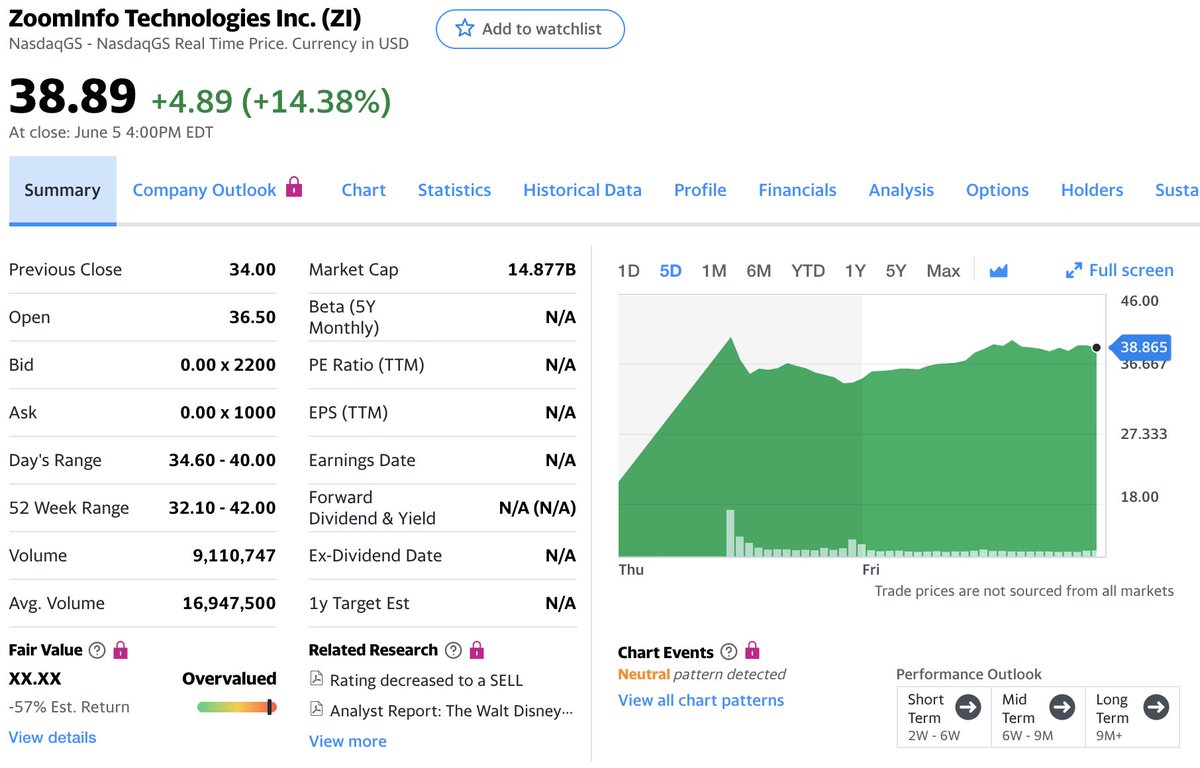The image size is (1200, 768).
Task: Switch chart to 5Y range
Action: tap(895, 271)
